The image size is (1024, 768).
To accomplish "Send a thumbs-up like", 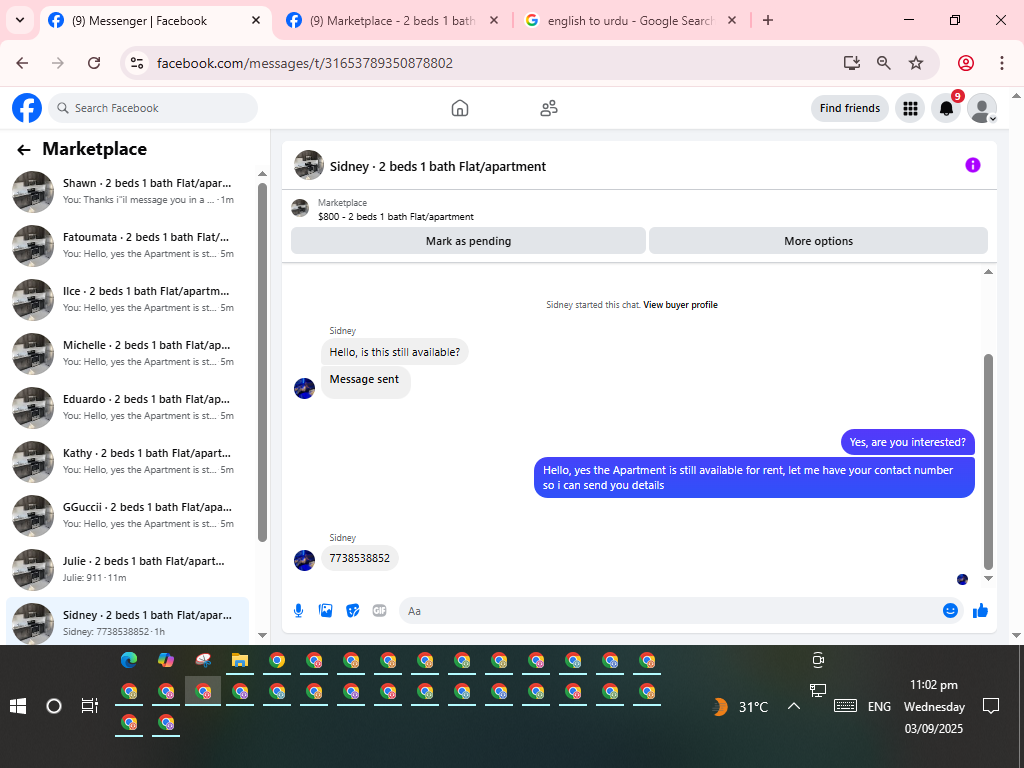I will pos(980,611).
